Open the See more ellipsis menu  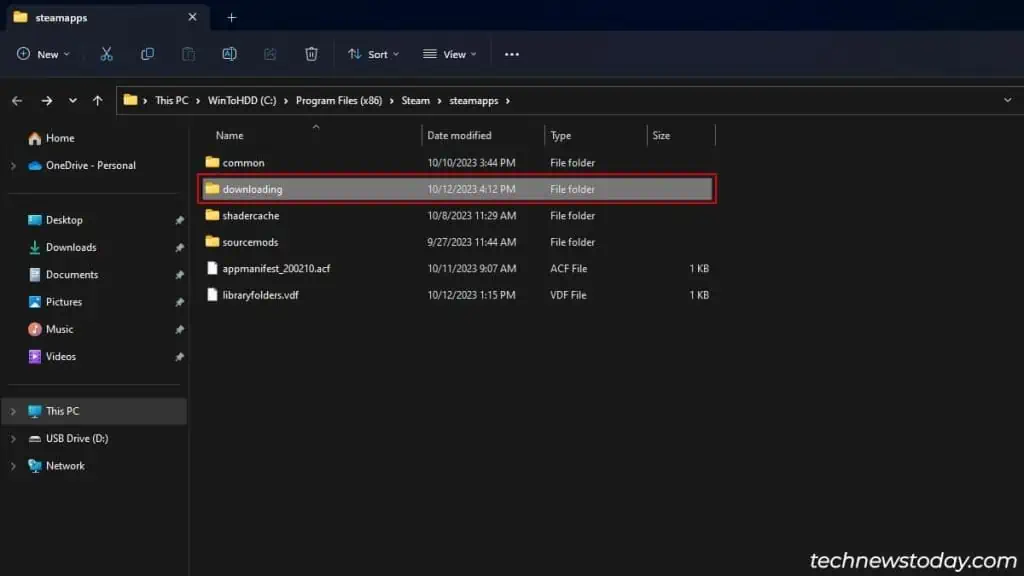[x=511, y=54]
